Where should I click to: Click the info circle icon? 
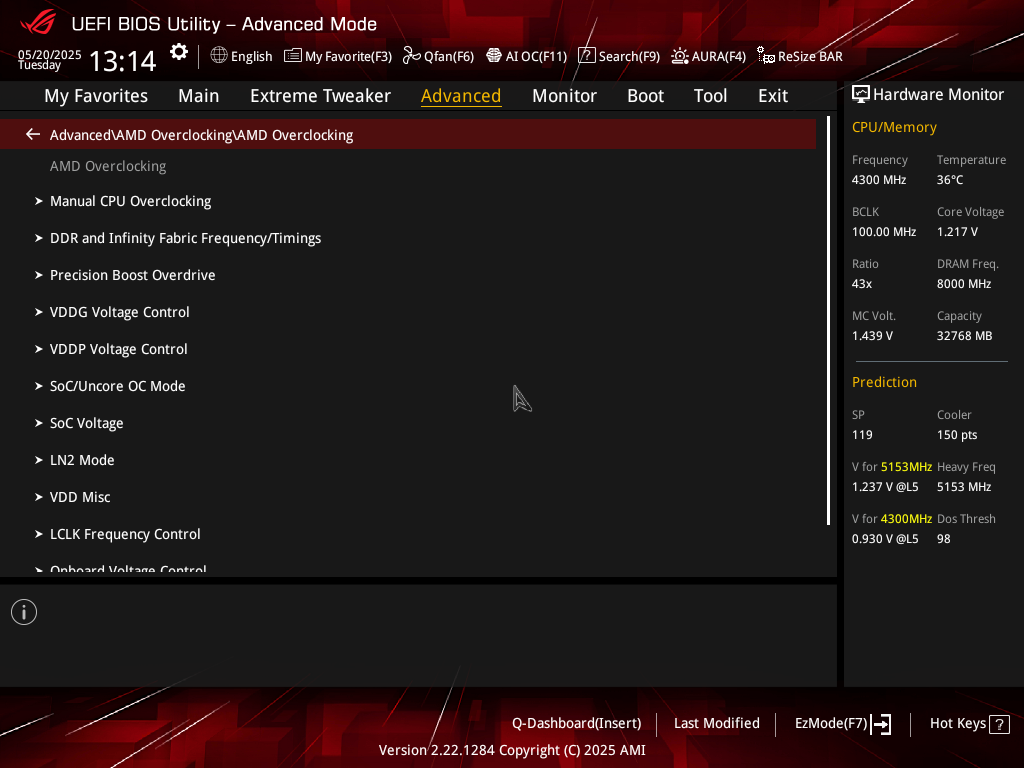(x=24, y=612)
